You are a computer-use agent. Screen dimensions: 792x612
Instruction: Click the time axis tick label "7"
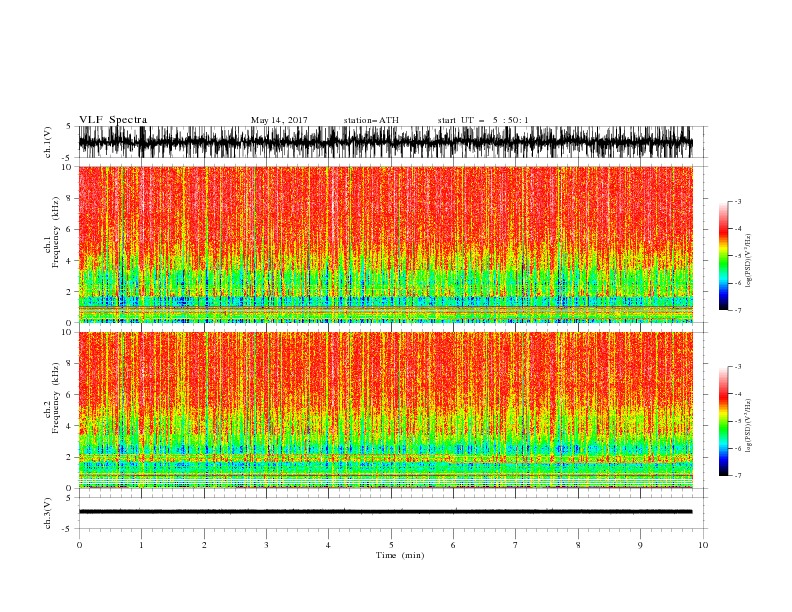click(x=515, y=545)
